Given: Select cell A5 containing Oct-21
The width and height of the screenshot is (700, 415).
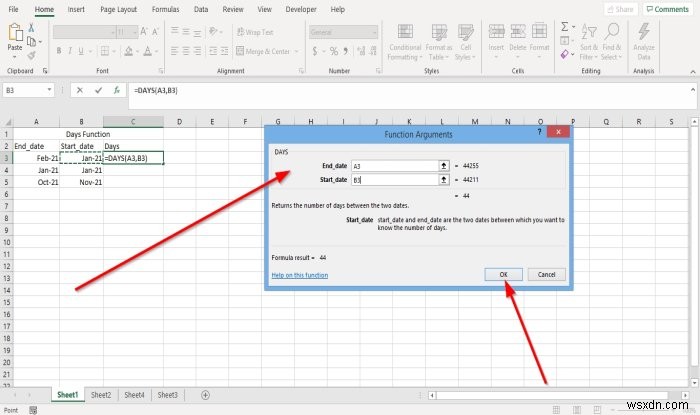Looking at the screenshot, I should click(x=36, y=182).
